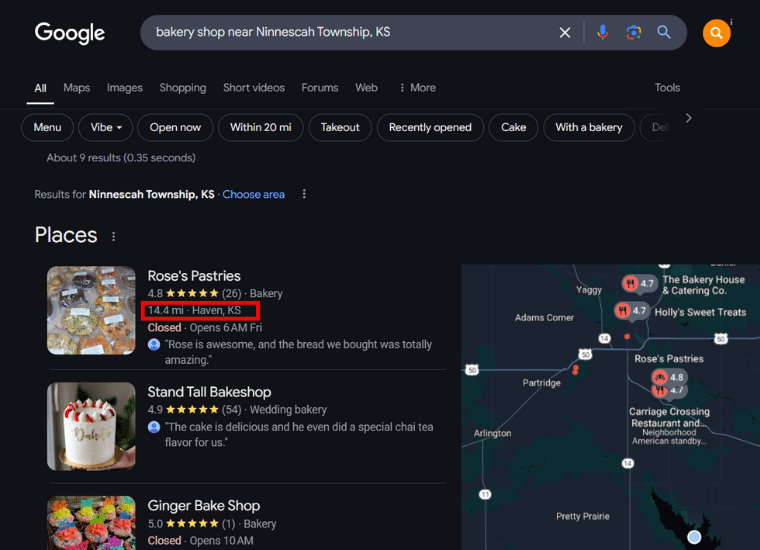The width and height of the screenshot is (760, 550).
Task: Open the three-dot menu next to Choose area
Action: pos(304,194)
